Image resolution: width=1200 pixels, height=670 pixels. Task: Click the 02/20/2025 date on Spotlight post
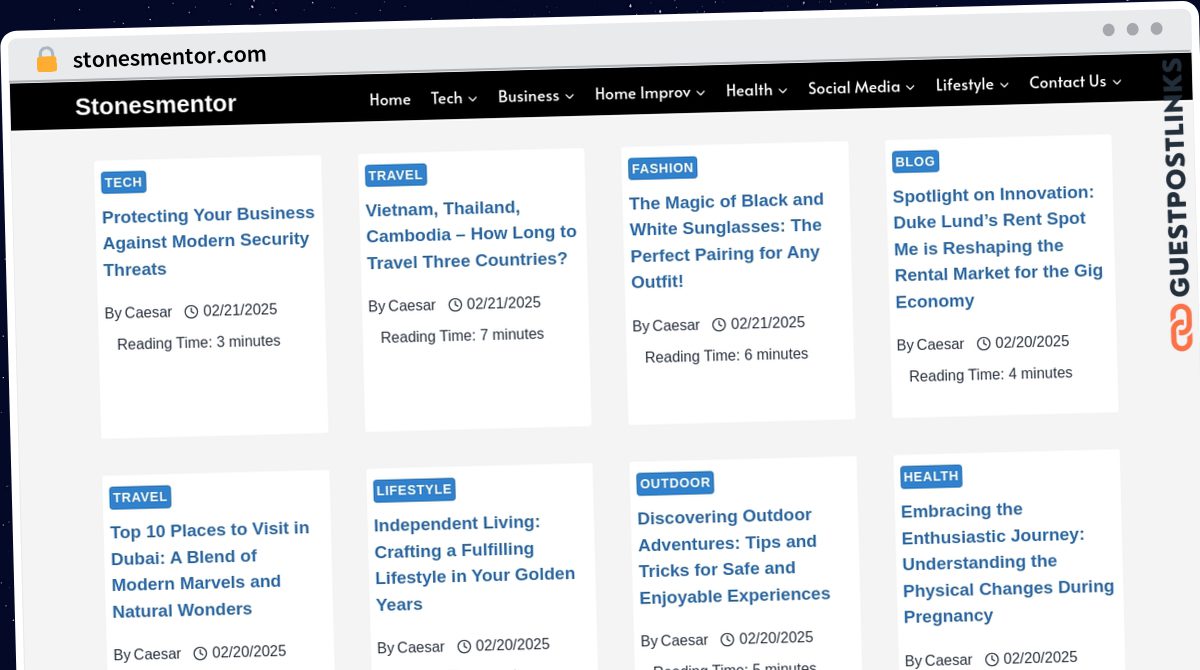[x=1032, y=342]
